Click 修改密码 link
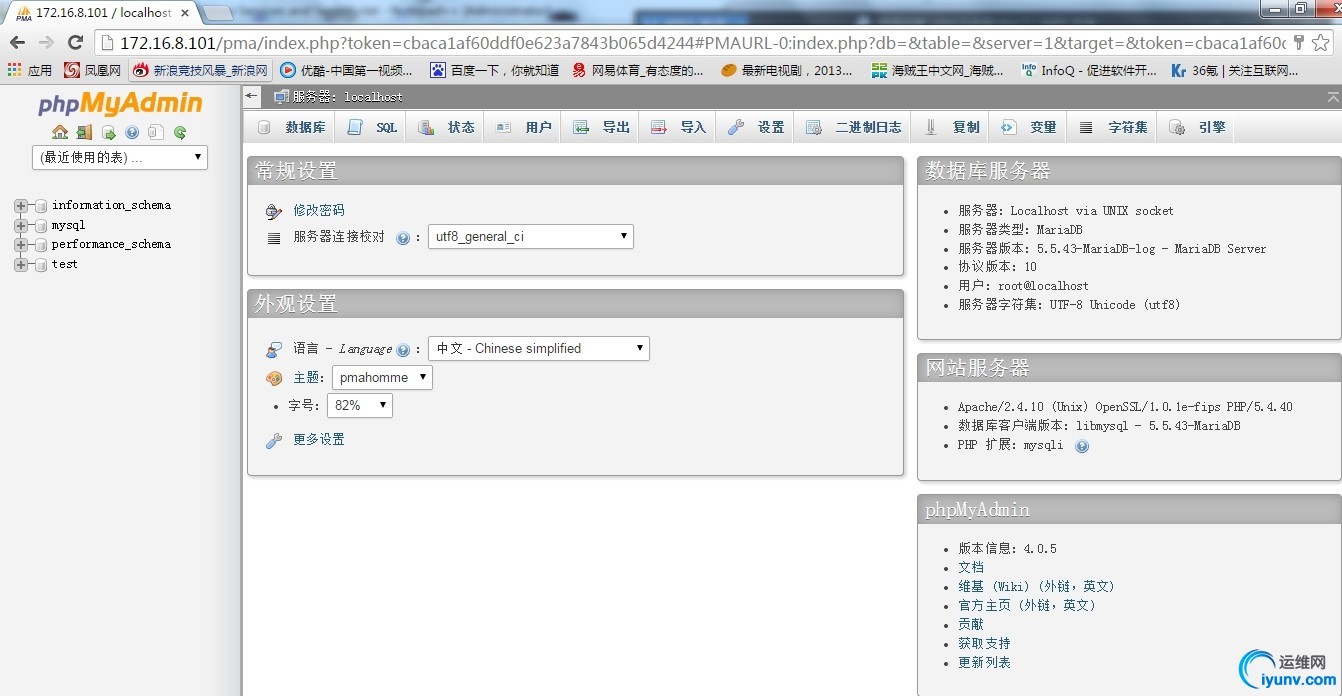The height and width of the screenshot is (696, 1342). (319, 210)
